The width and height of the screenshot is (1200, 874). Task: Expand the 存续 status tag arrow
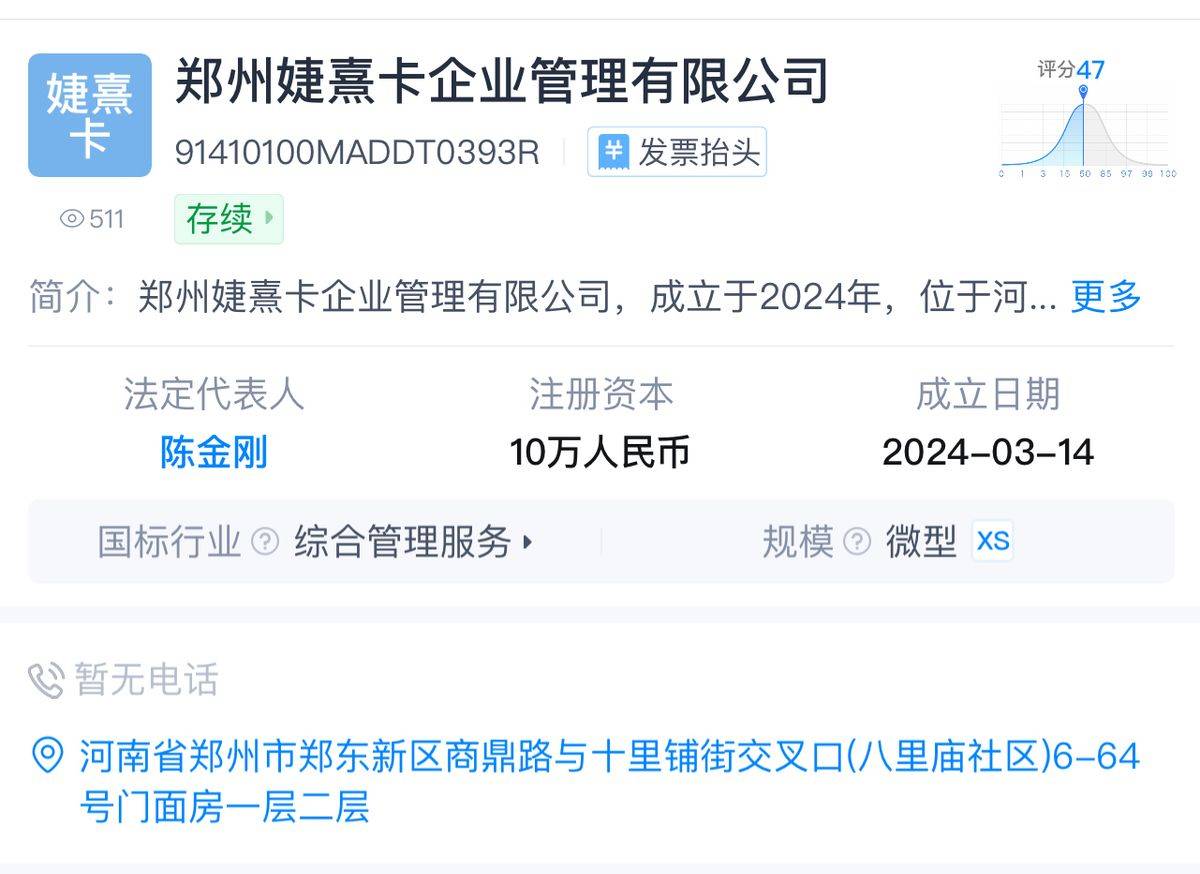(x=269, y=219)
